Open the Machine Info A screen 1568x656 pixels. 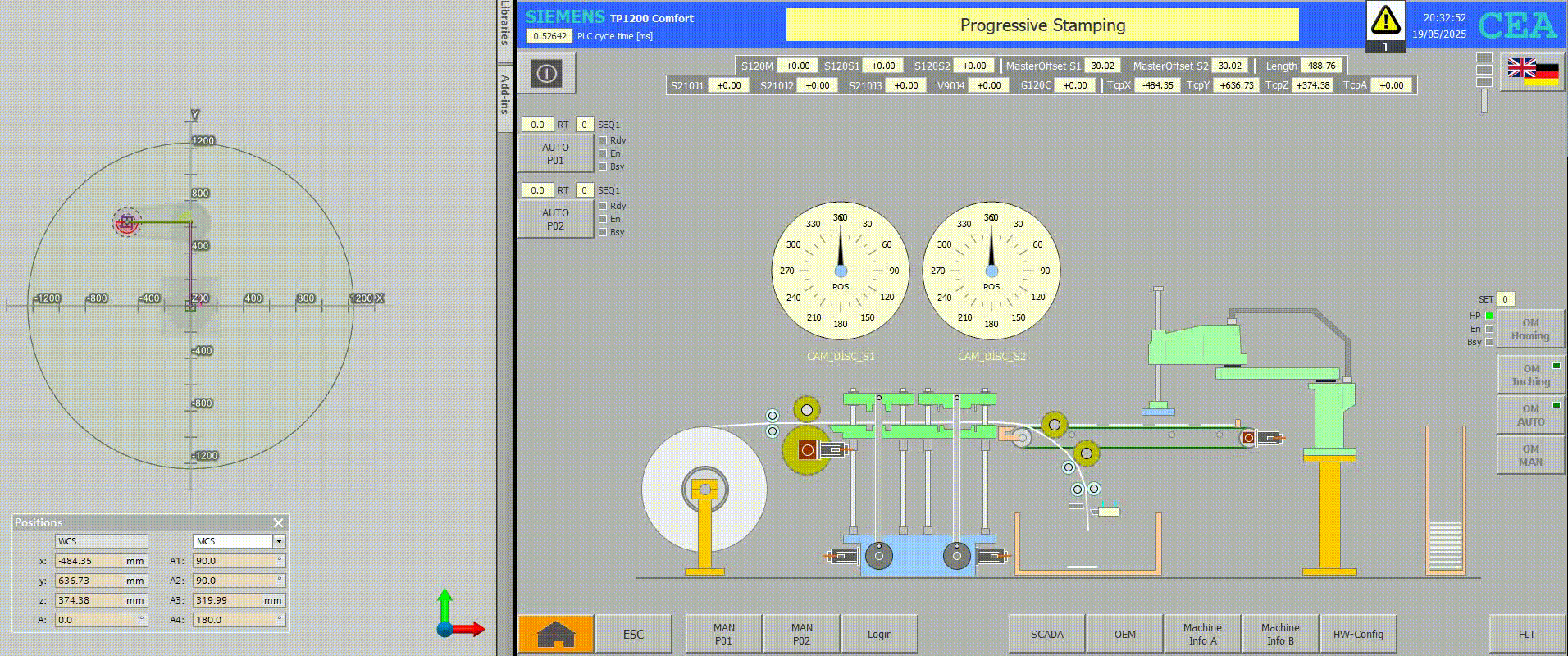point(1202,634)
